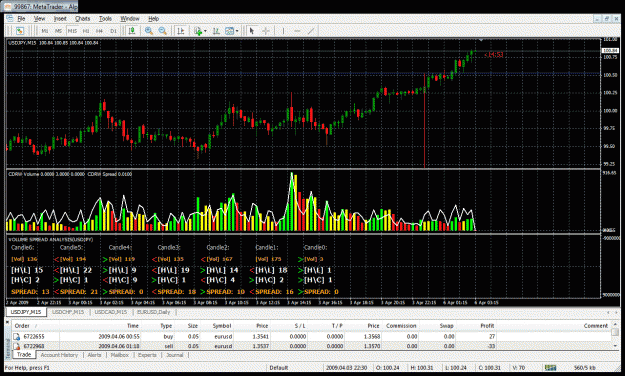The image size is (625, 376).
Task: Set timeframe to H1
Action: click(x=86, y=31)
